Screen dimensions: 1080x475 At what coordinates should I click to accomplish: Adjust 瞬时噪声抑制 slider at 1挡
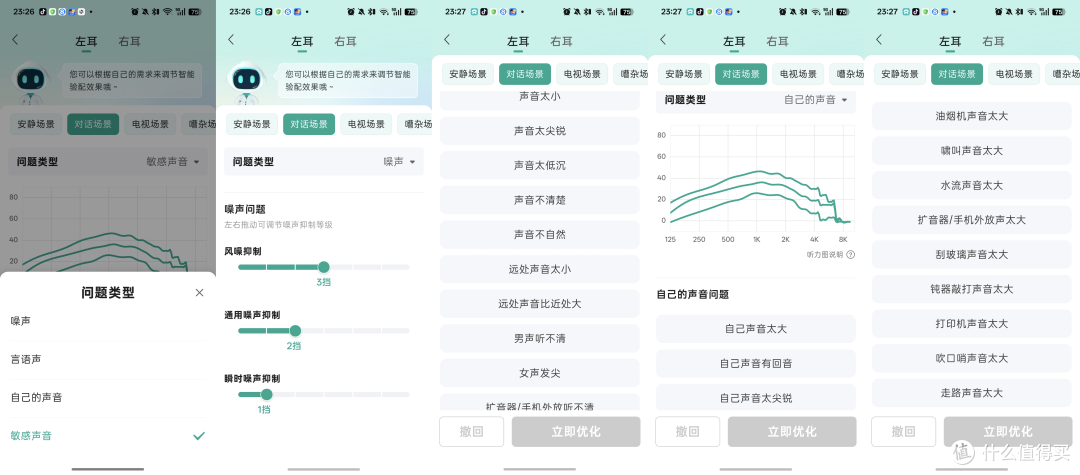267,394
